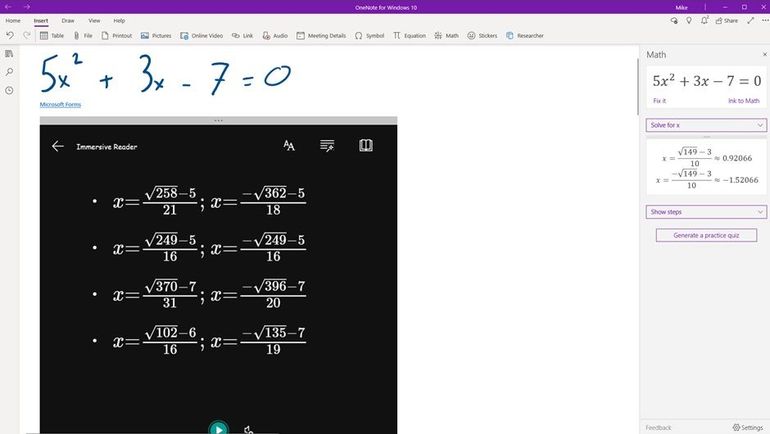Insert Meeting Details
This screenshot has width=770, height=434.
point(321,35)
